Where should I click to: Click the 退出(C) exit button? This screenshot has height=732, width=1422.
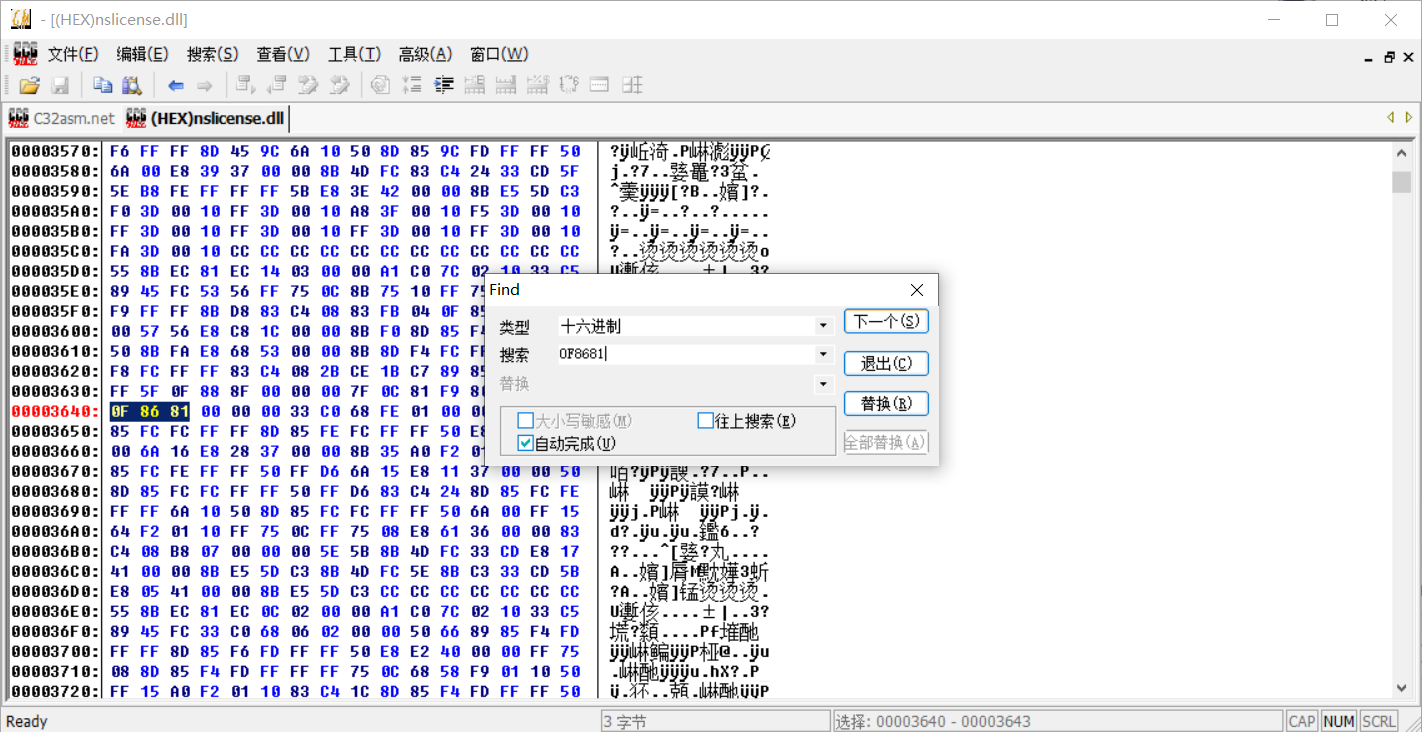[886, 363]
